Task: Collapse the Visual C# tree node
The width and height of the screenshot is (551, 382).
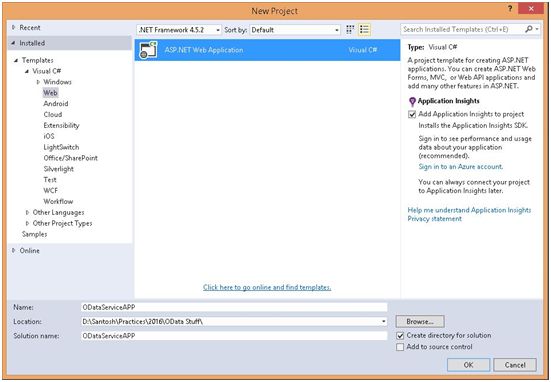Action: [x=27, y=71]
